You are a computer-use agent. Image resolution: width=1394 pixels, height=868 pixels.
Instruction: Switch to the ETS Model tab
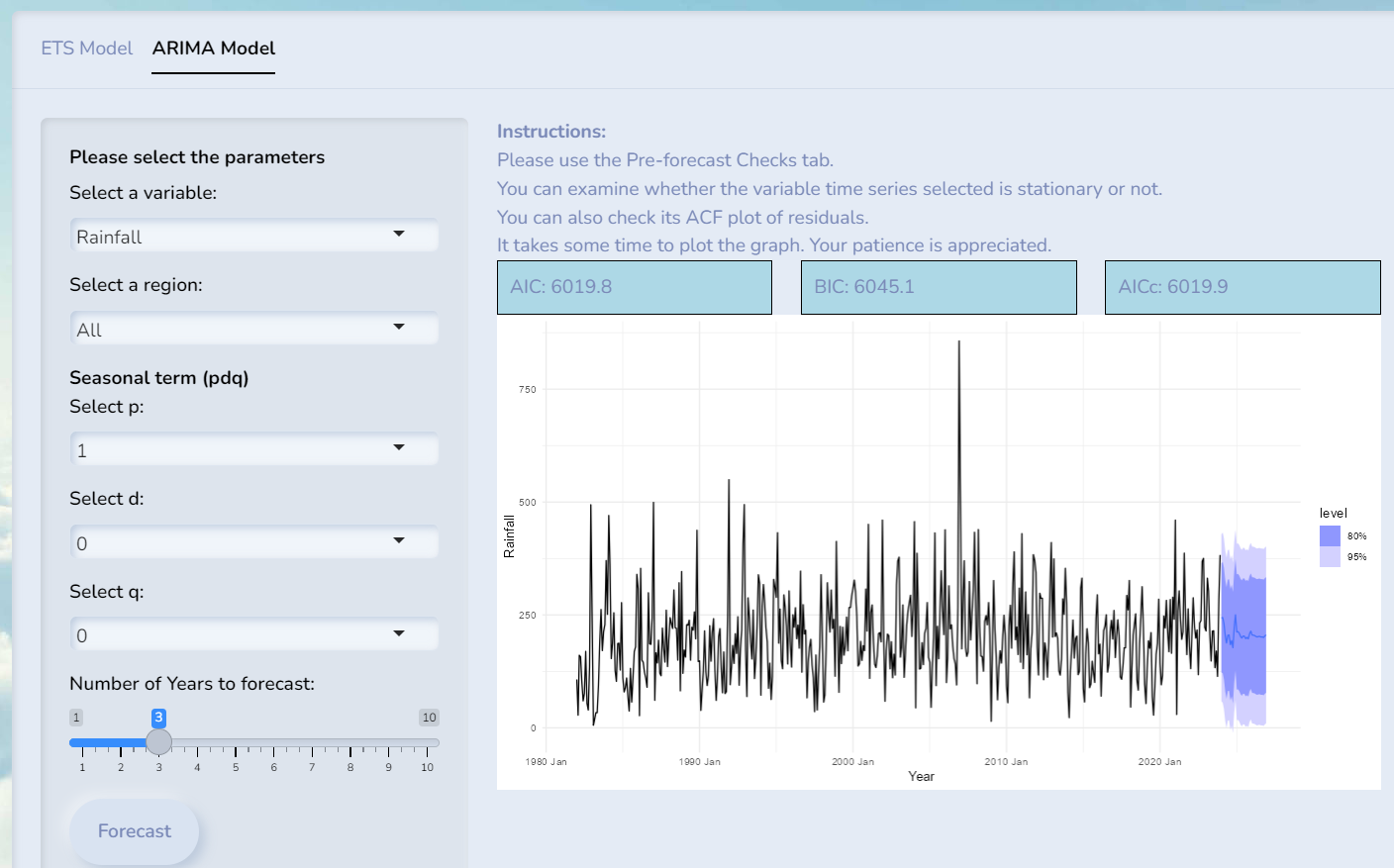tap(86, 48)
